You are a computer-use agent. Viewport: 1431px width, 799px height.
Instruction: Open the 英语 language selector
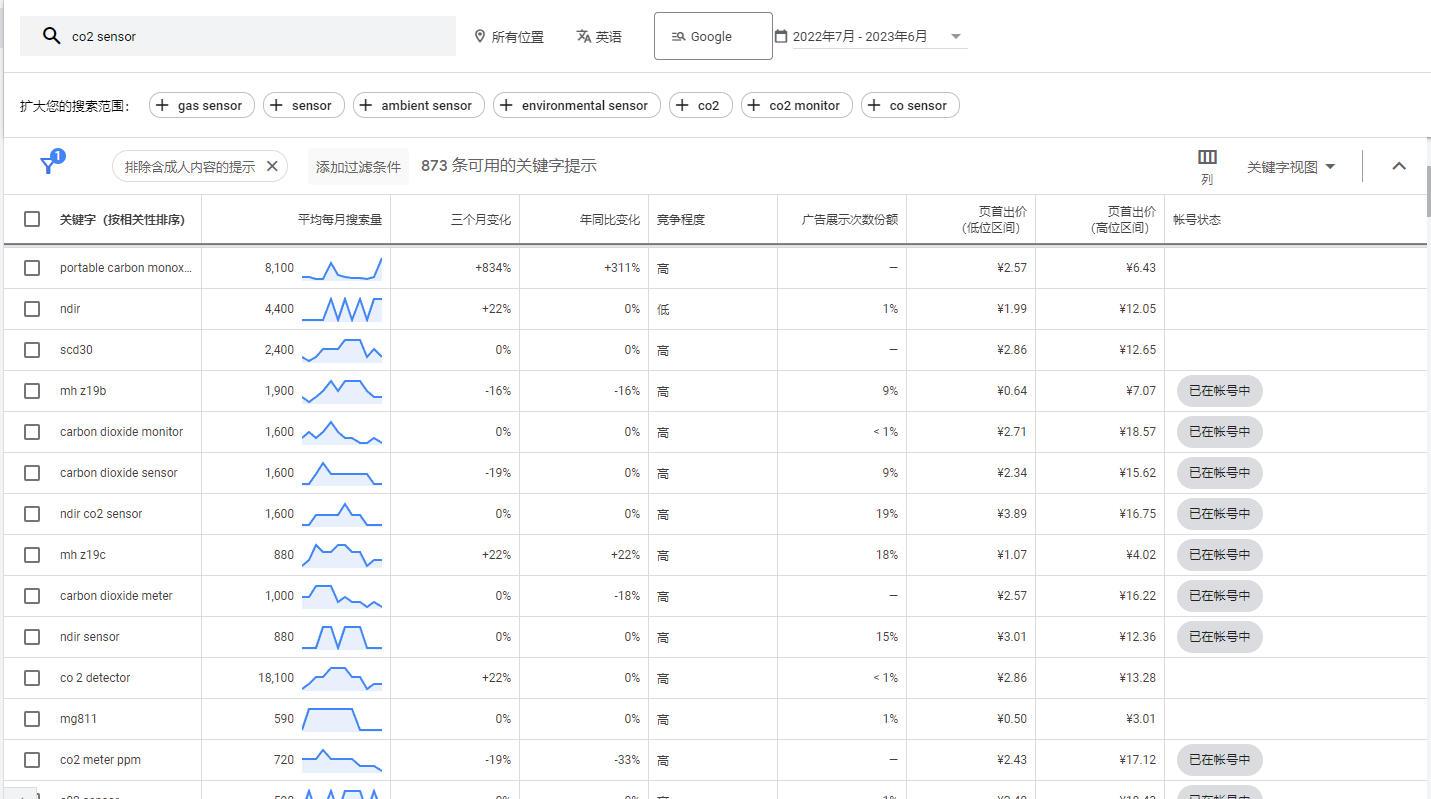click(599, 36)
